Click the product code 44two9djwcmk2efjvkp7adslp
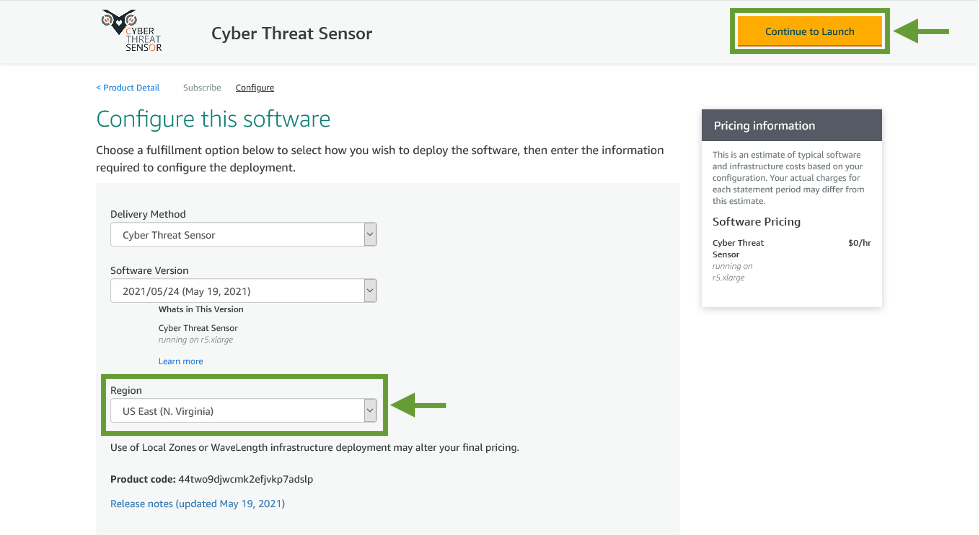Image resolution: width=979 pixels, height=535 pixels. click(x=245, y=479)
